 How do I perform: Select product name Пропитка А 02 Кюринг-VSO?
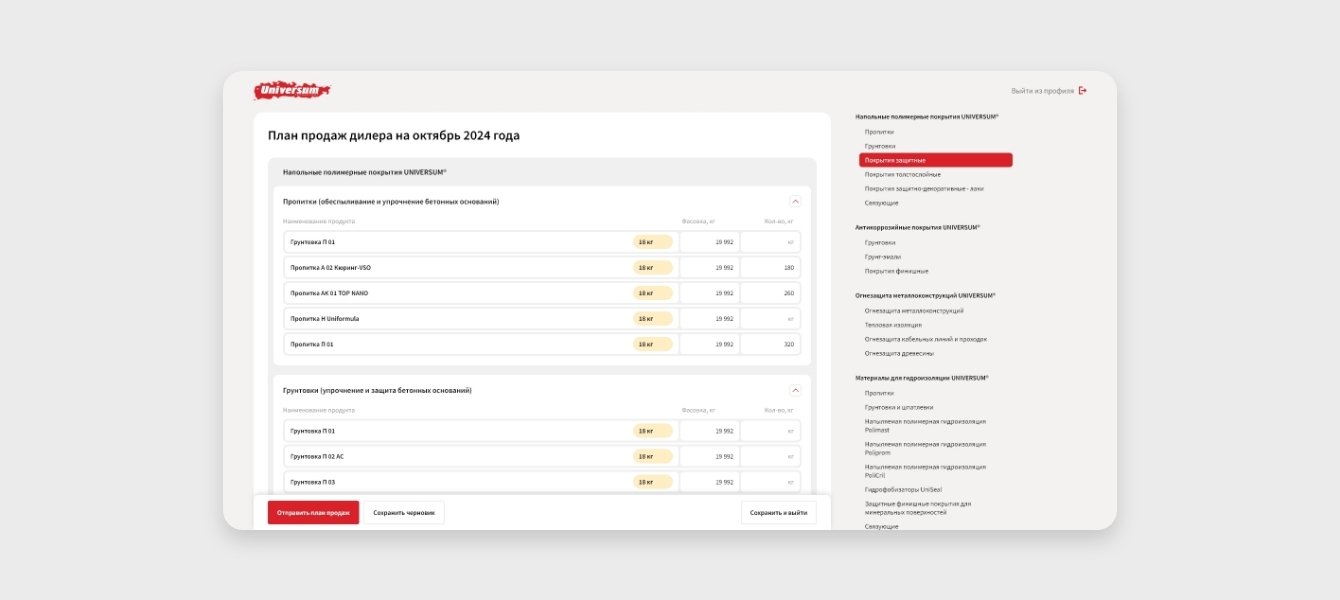[330, 268]
